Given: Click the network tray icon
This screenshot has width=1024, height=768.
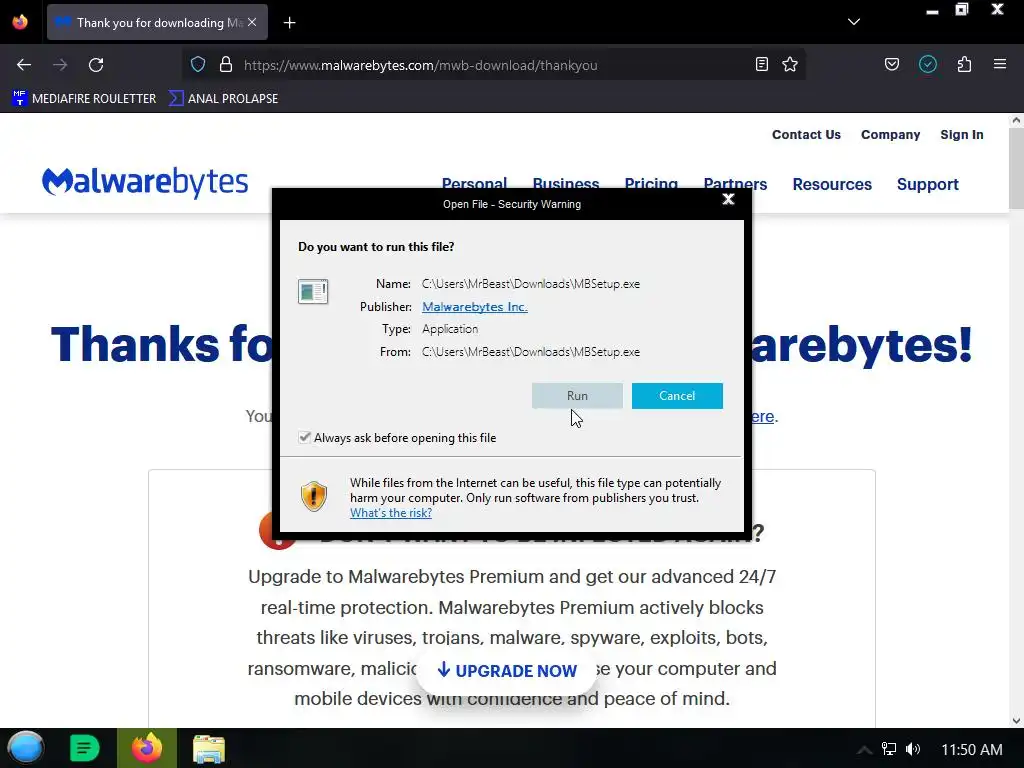Looking at the screenshot, I should pos(889,749).
